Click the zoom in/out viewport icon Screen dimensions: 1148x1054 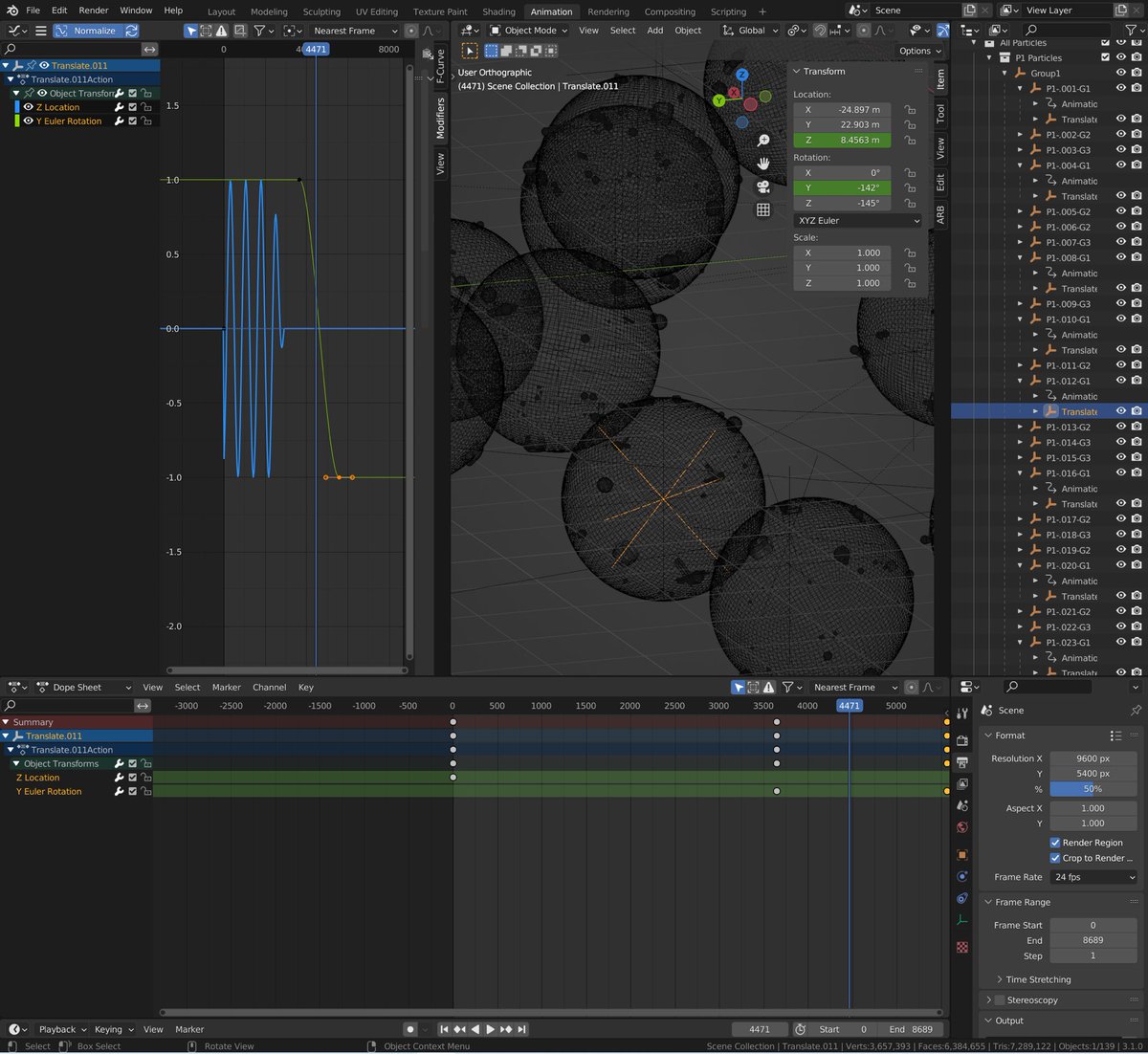pyautogui.click(x=763, y=141)
